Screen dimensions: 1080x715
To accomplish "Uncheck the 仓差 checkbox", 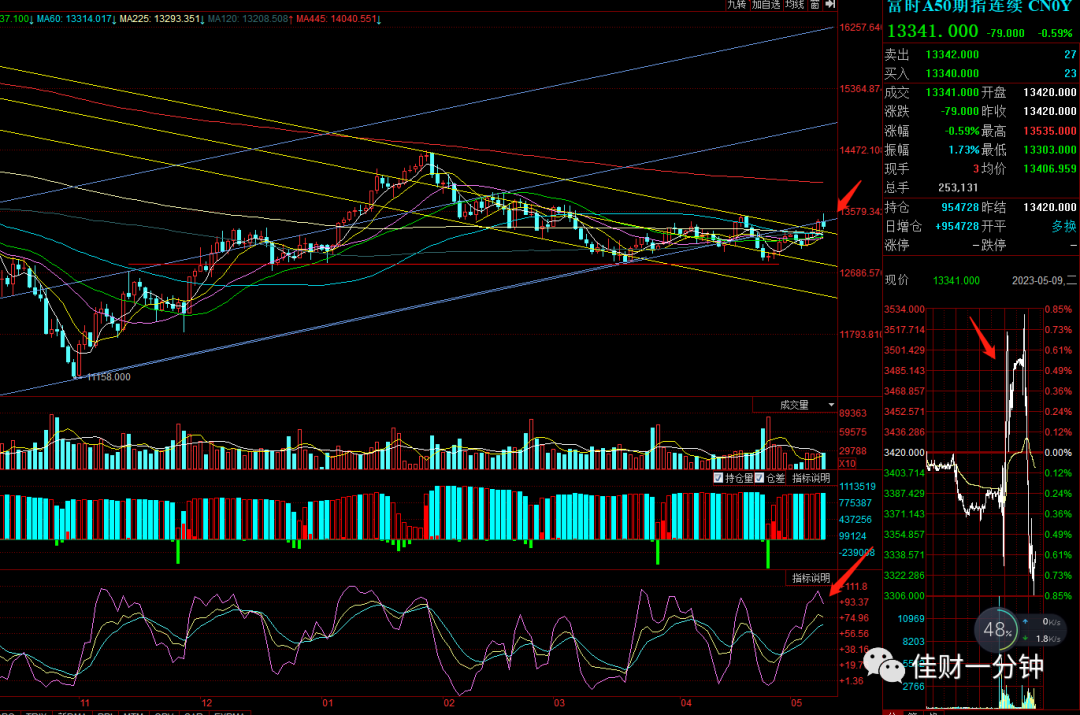I will 759,478.
